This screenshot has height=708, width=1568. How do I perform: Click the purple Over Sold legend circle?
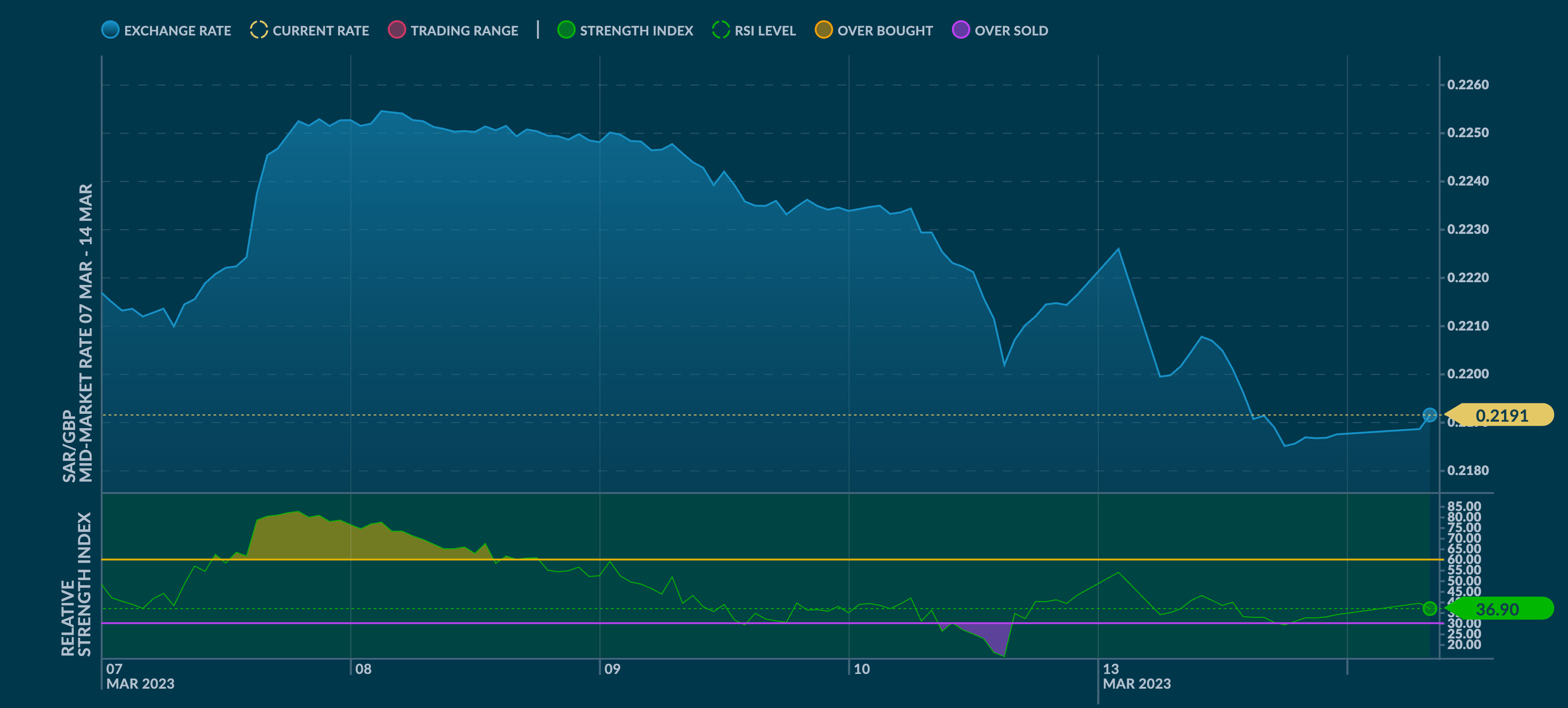coord(961,30)
